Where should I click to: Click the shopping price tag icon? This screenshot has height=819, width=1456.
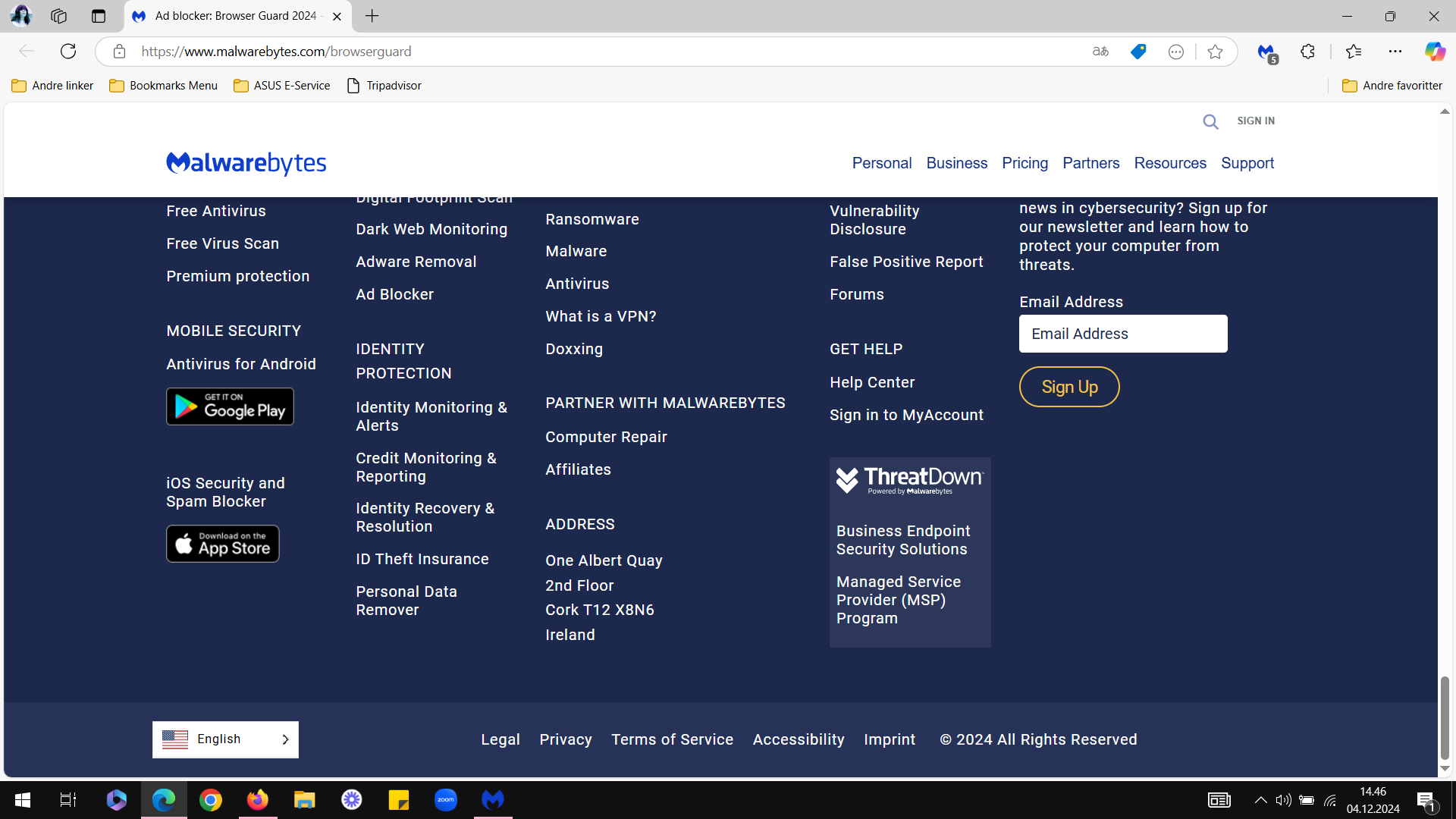coord(1138,52)
